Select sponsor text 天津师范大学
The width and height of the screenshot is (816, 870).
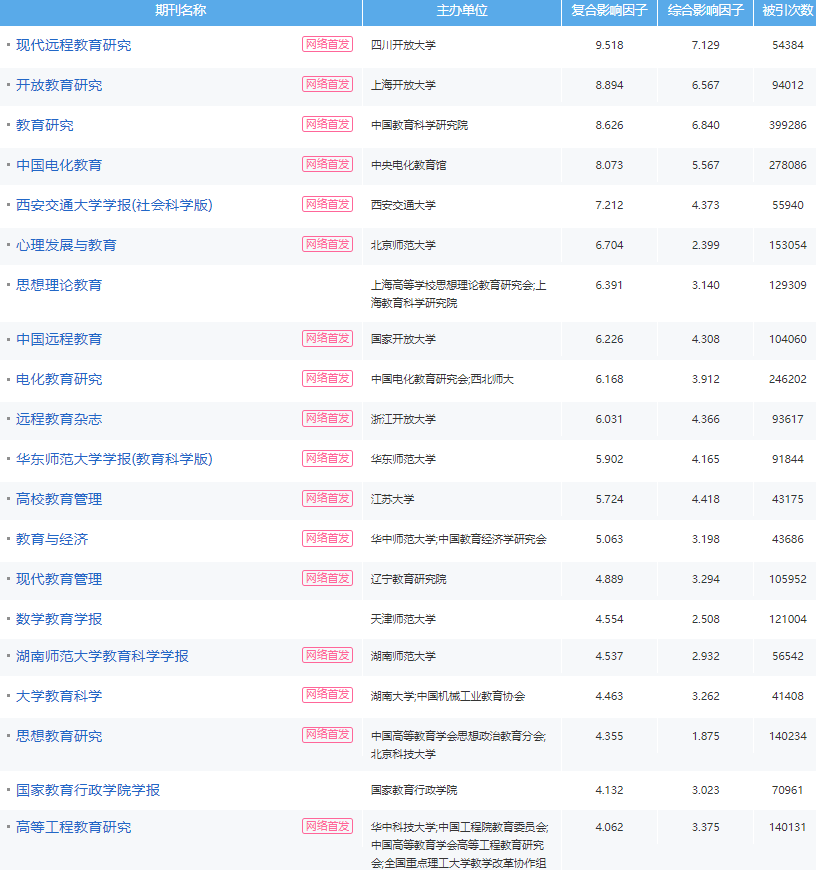point(403,619)
